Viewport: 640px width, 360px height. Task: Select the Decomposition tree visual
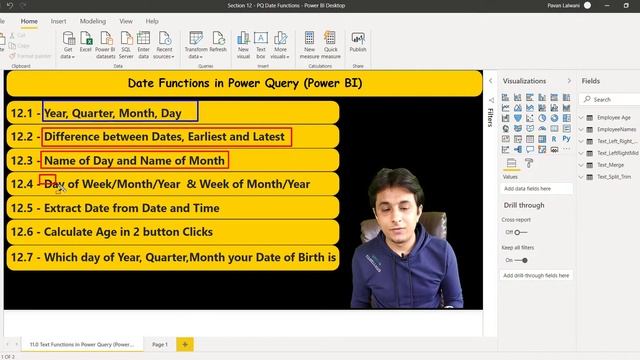tap(518, 149)
